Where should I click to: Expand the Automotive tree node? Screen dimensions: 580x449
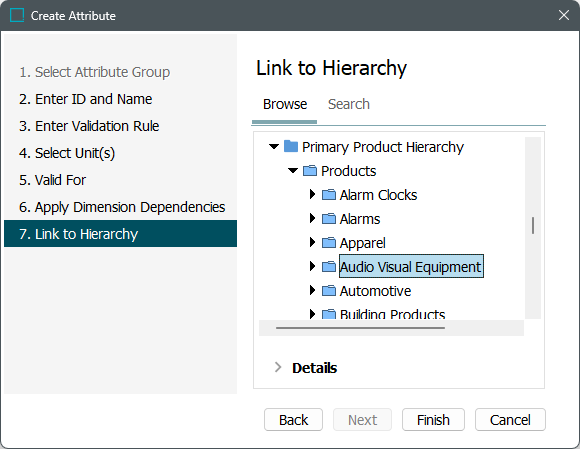coord(312,290)
